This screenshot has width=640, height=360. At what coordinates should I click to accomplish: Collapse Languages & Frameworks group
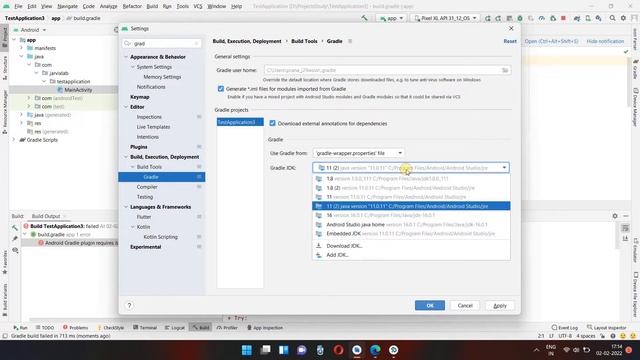click(x=126, y=207)
